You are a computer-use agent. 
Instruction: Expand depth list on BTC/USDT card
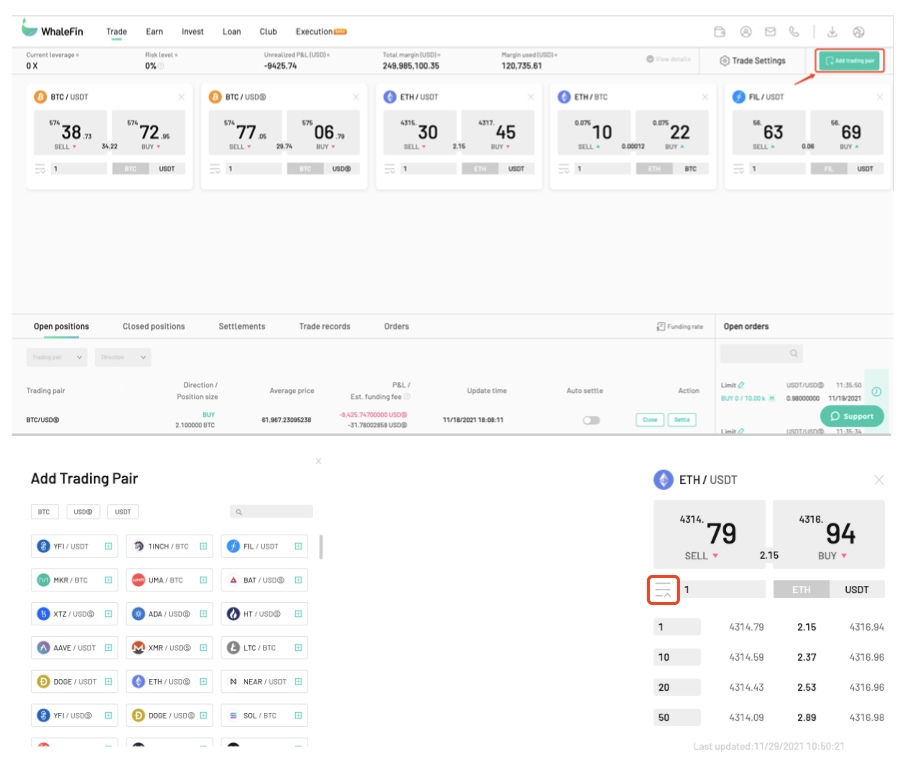(x=40, y=169)
